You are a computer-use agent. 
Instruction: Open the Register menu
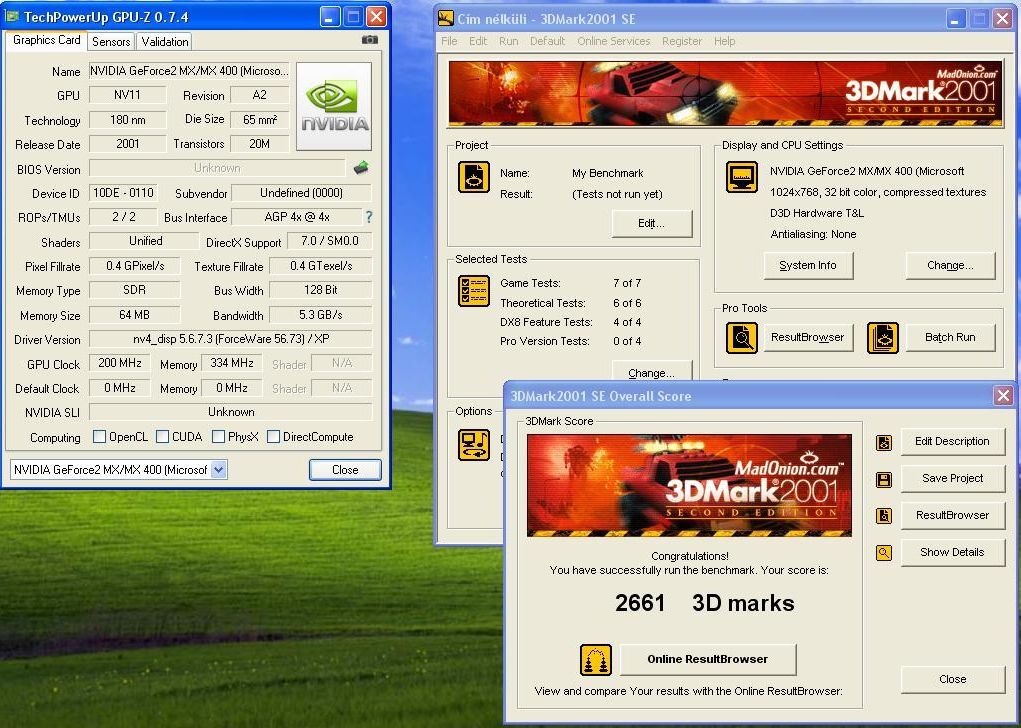pyautogui.click(x=682, y=41)
